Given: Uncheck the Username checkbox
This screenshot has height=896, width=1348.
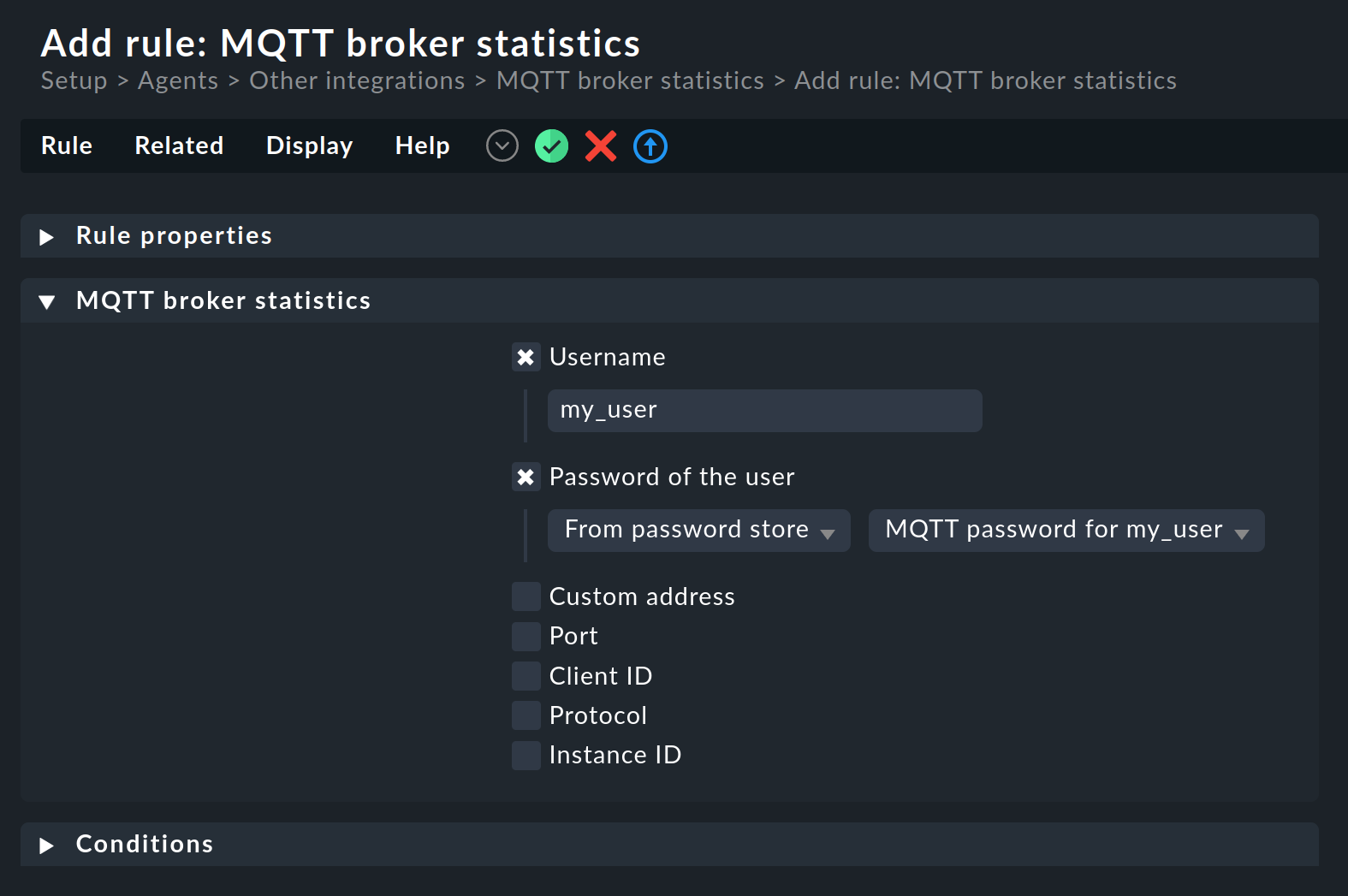Looking at the screenshot, I should click(526, 357).
